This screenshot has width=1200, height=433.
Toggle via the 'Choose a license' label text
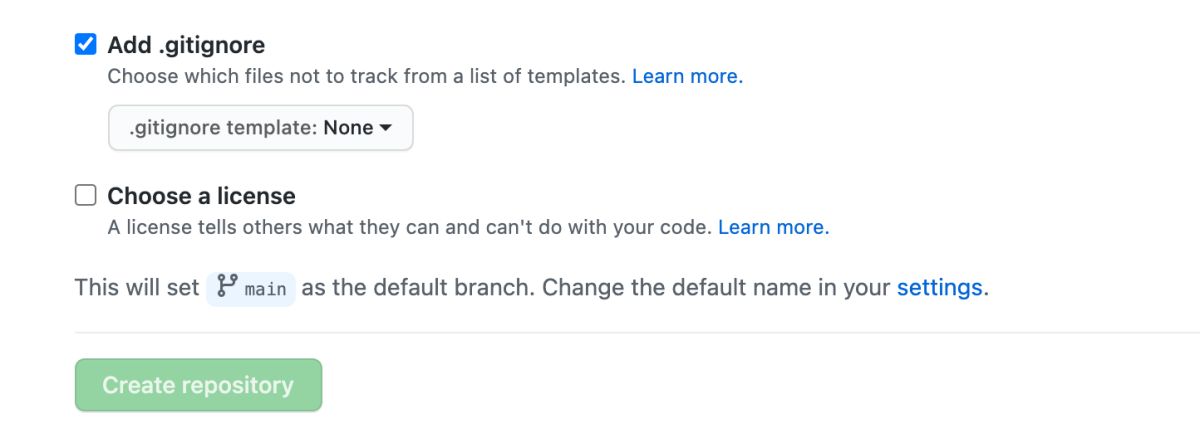(201, 196)
